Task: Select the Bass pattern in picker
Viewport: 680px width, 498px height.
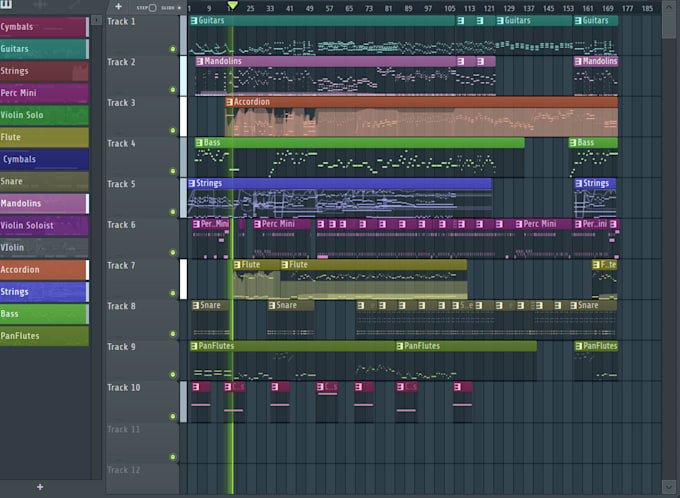Action: [44, 314]
